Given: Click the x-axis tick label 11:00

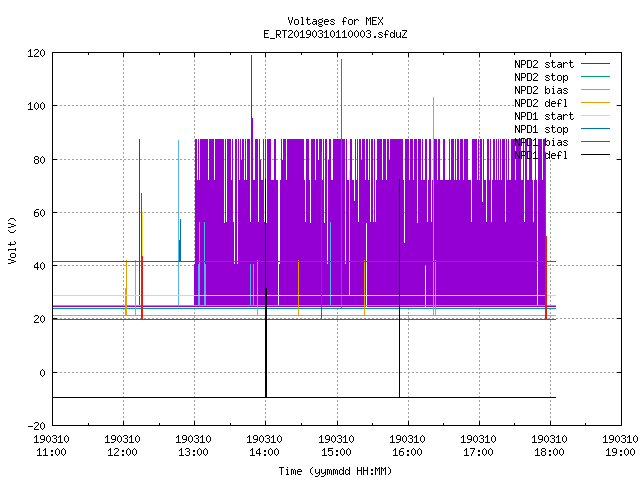Looking at the screenshot, I should pyautogui.click(x=51, y=452).
